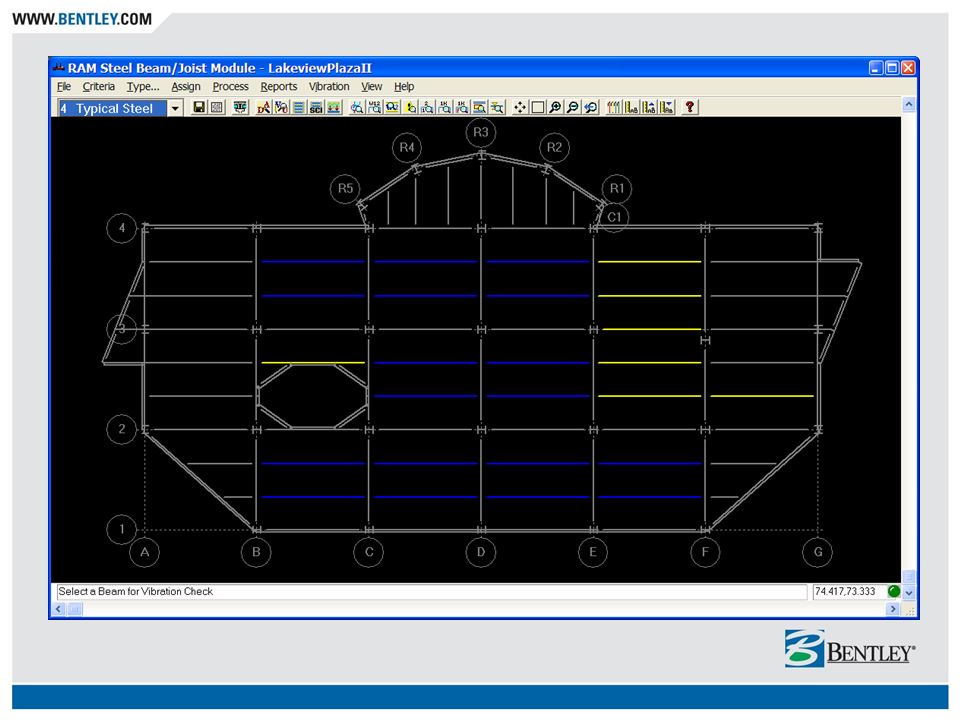Click the Design All 'DA' toolbar icon
The width and height of the screenshot is (960, 720).
263,108
